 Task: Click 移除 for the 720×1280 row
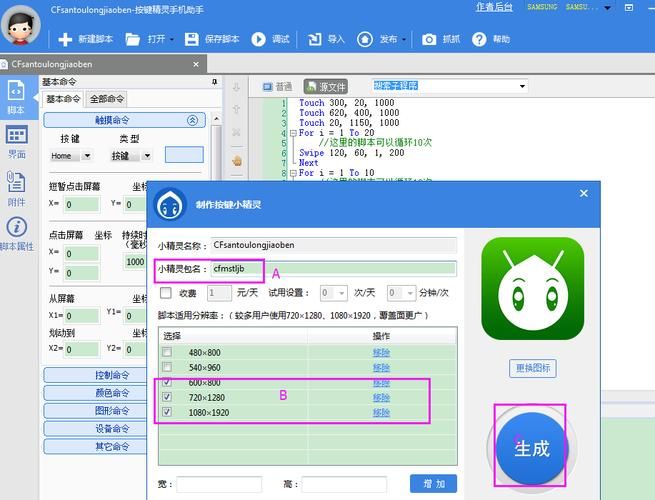381,397
